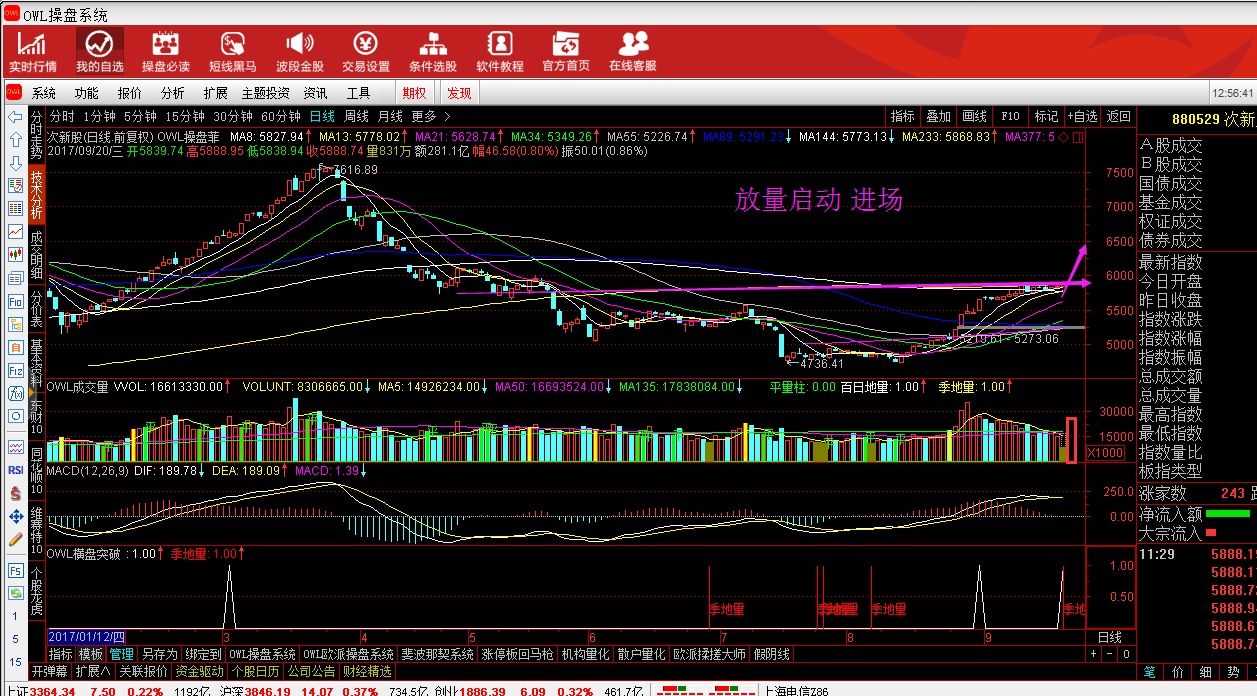Open the 指标 indicator button
This screenshot has height=696, width=1257.
click(x=903, y=116)
